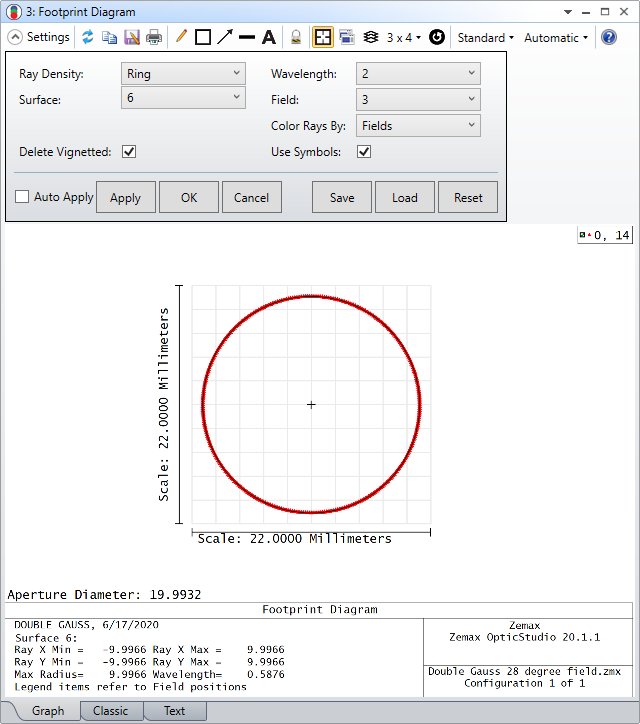Click the center cross of the footprint plot

click(311, 404)
